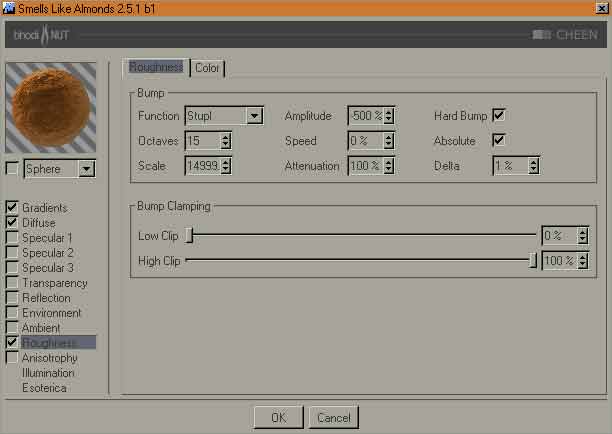Click the Octaves value field
Viewport: 612px width, 434px height.
pyautogui.click(x=201, y=141)
